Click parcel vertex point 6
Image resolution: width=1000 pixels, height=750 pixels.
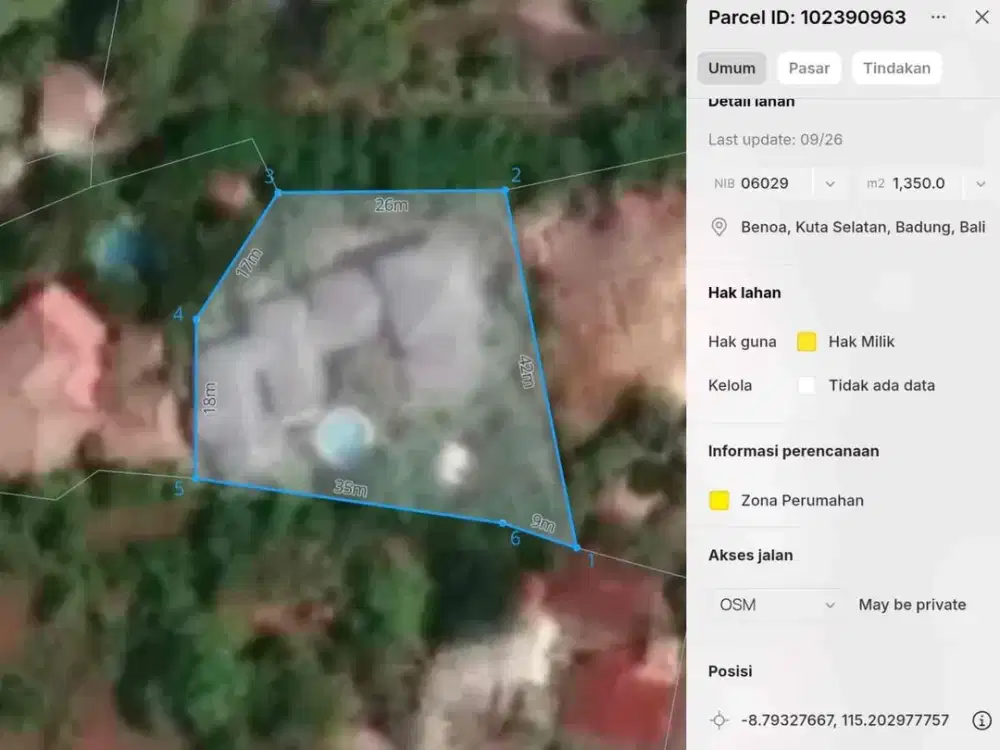pos(503,524)
